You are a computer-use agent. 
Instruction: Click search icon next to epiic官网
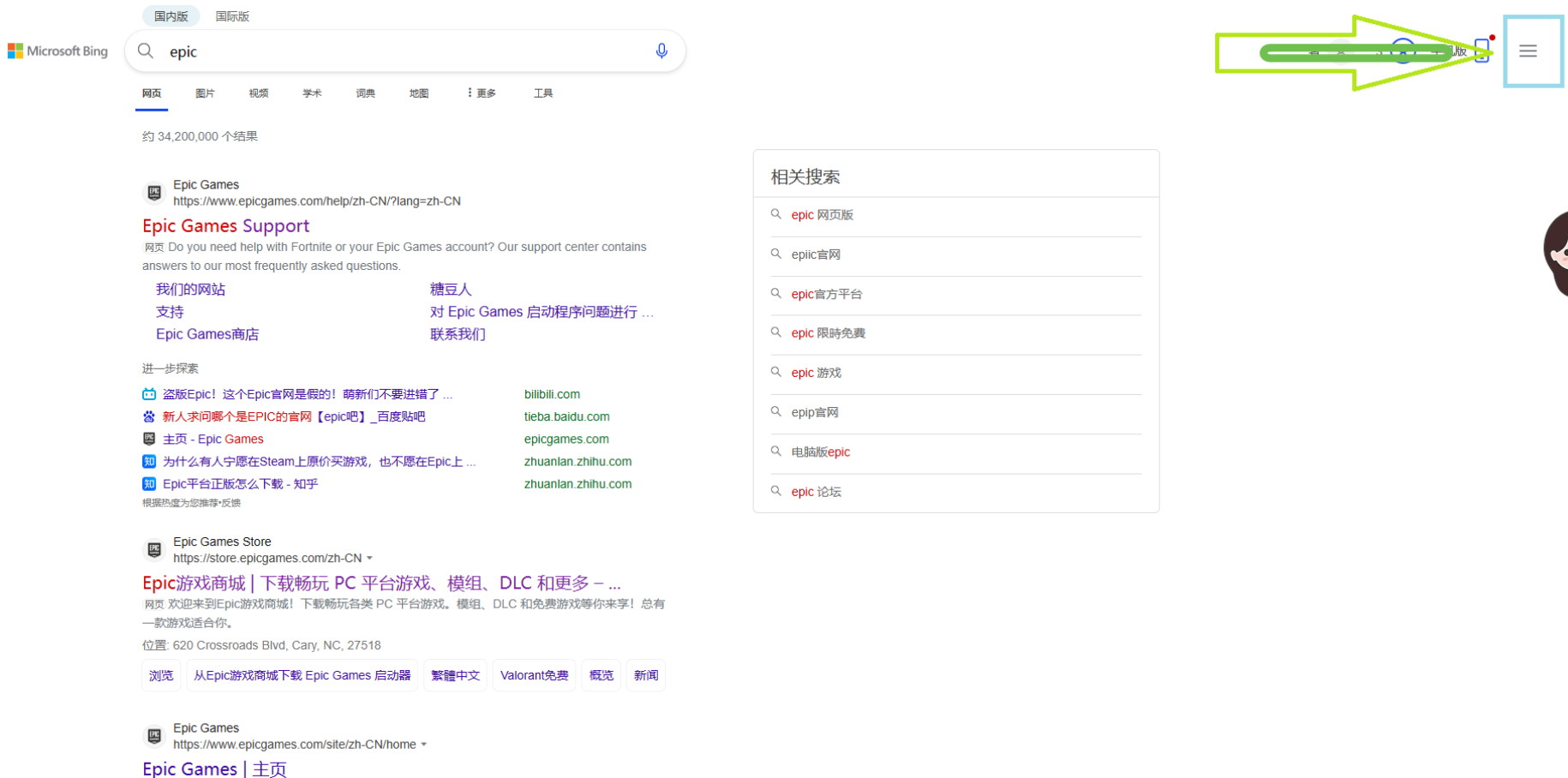tap(775, 254)
